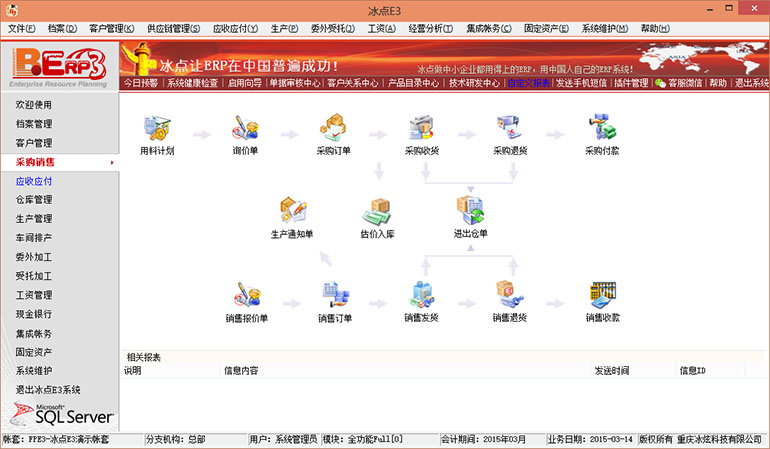
Task: Select 现金银行 in the sidebar
Action: pyautogui.click(x=33, y=314)
